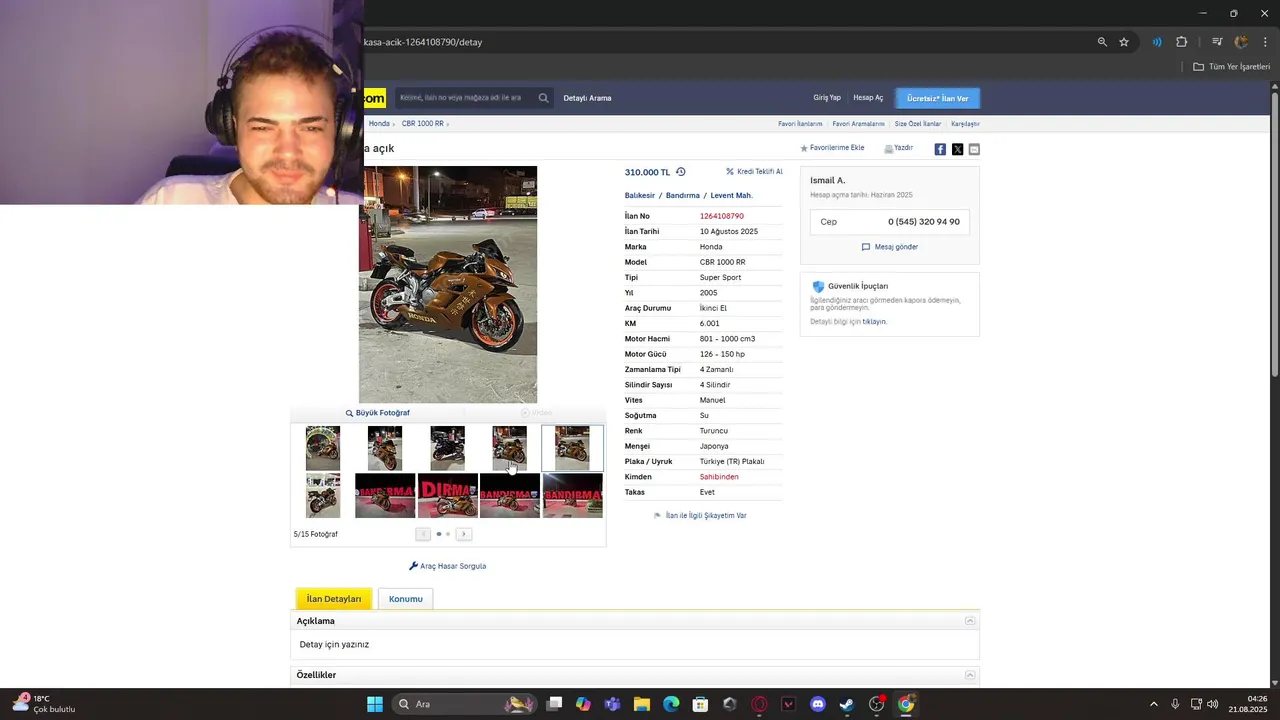Click the microphone icon in system tray
Viewport: 1280px width, 720px height.
point(1175,704)
